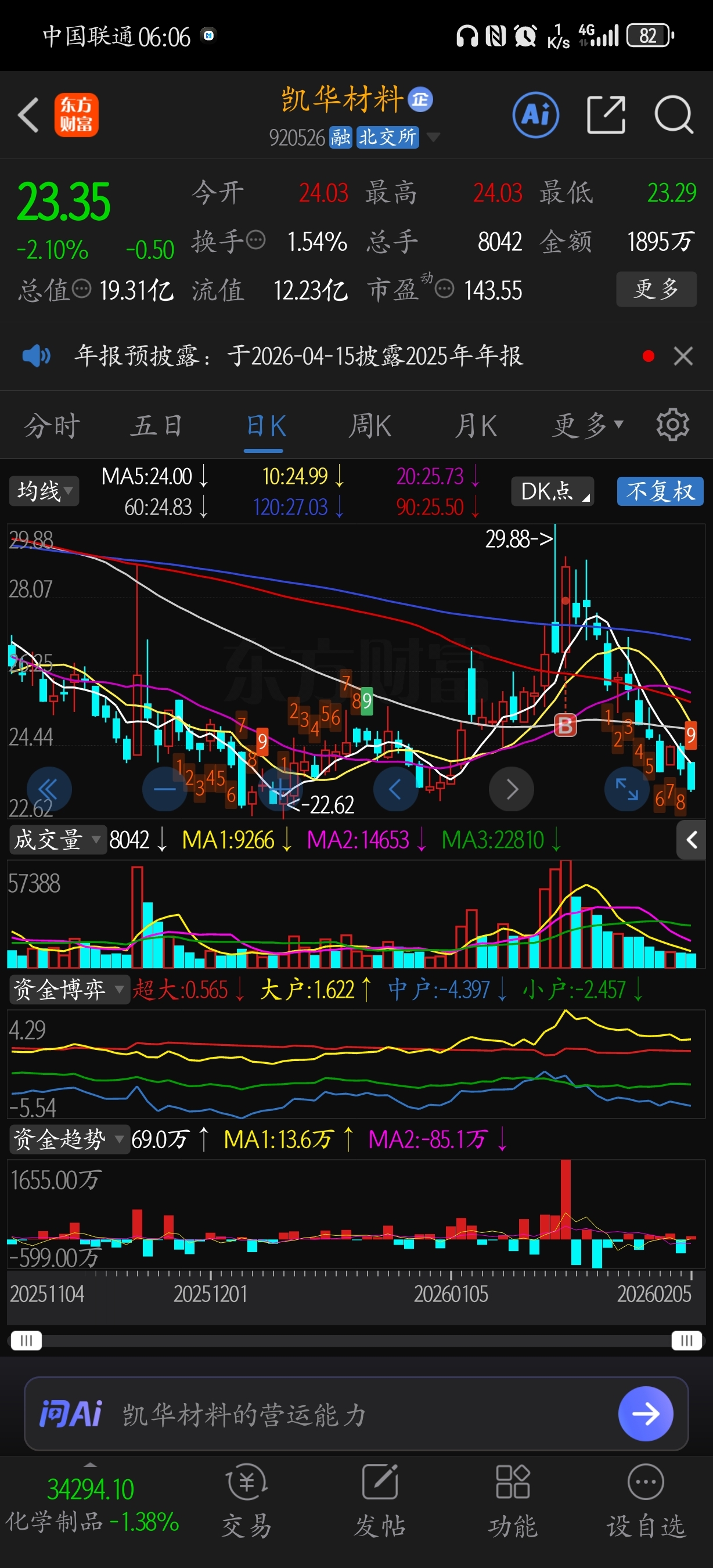Tap 换手 info circle icon
This screenshot has height=1568, width=713.
256,240
